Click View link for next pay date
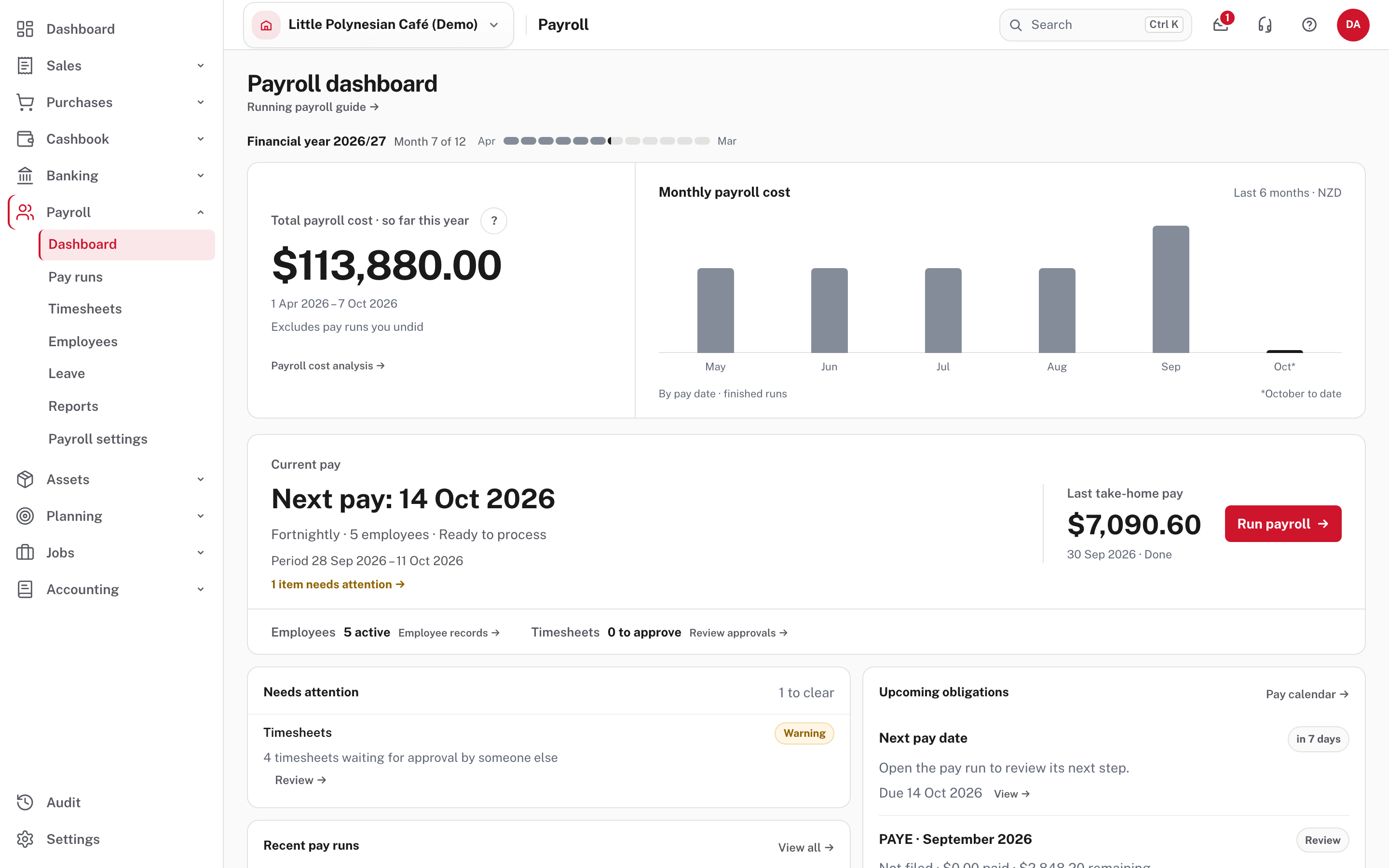 tap(1011, 794)
